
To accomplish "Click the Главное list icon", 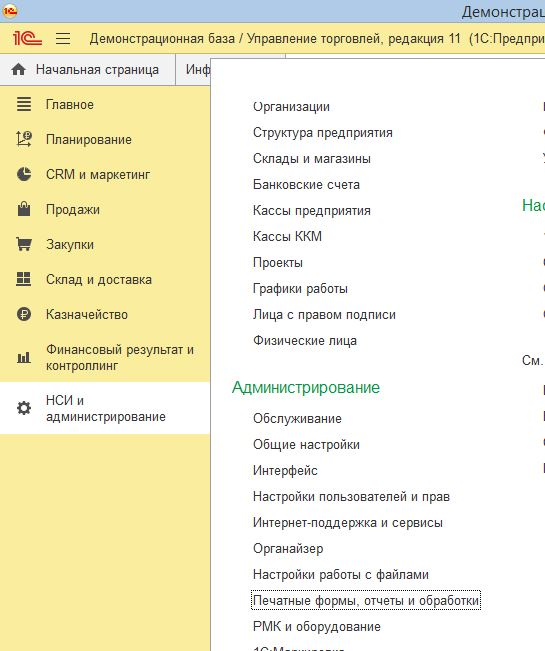I will pyautogui.click(x=24, y=104).
